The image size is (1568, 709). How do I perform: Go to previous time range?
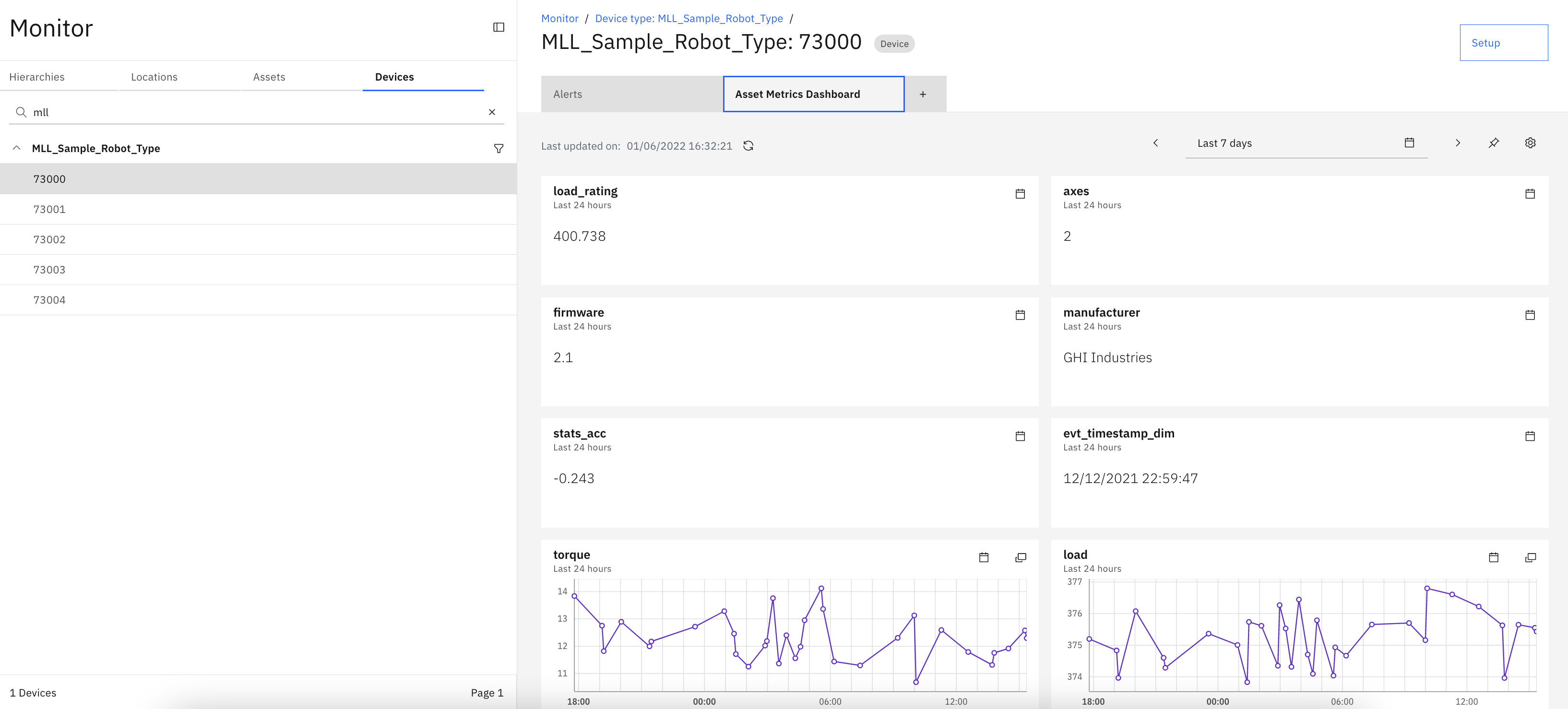click(1155, 143)
